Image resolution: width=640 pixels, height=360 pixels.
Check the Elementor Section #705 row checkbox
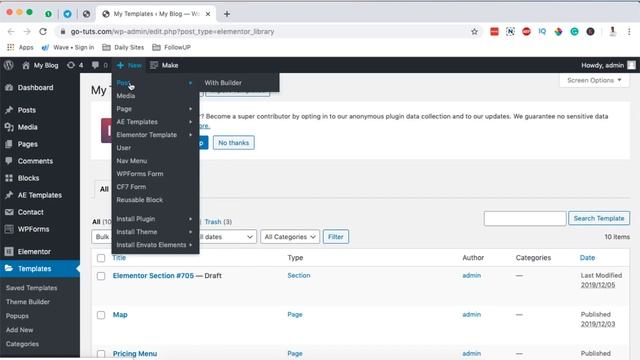point(101,276)
